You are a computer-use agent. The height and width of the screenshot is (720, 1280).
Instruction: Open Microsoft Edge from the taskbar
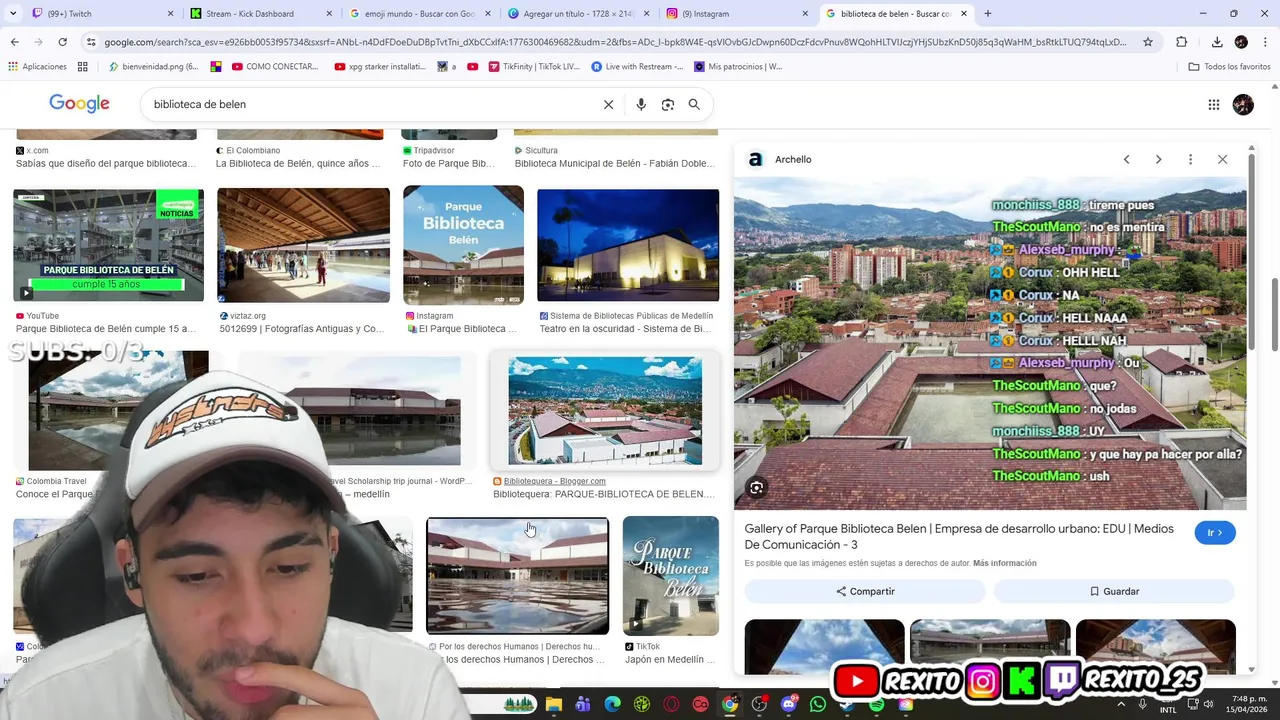coord(612,704)
